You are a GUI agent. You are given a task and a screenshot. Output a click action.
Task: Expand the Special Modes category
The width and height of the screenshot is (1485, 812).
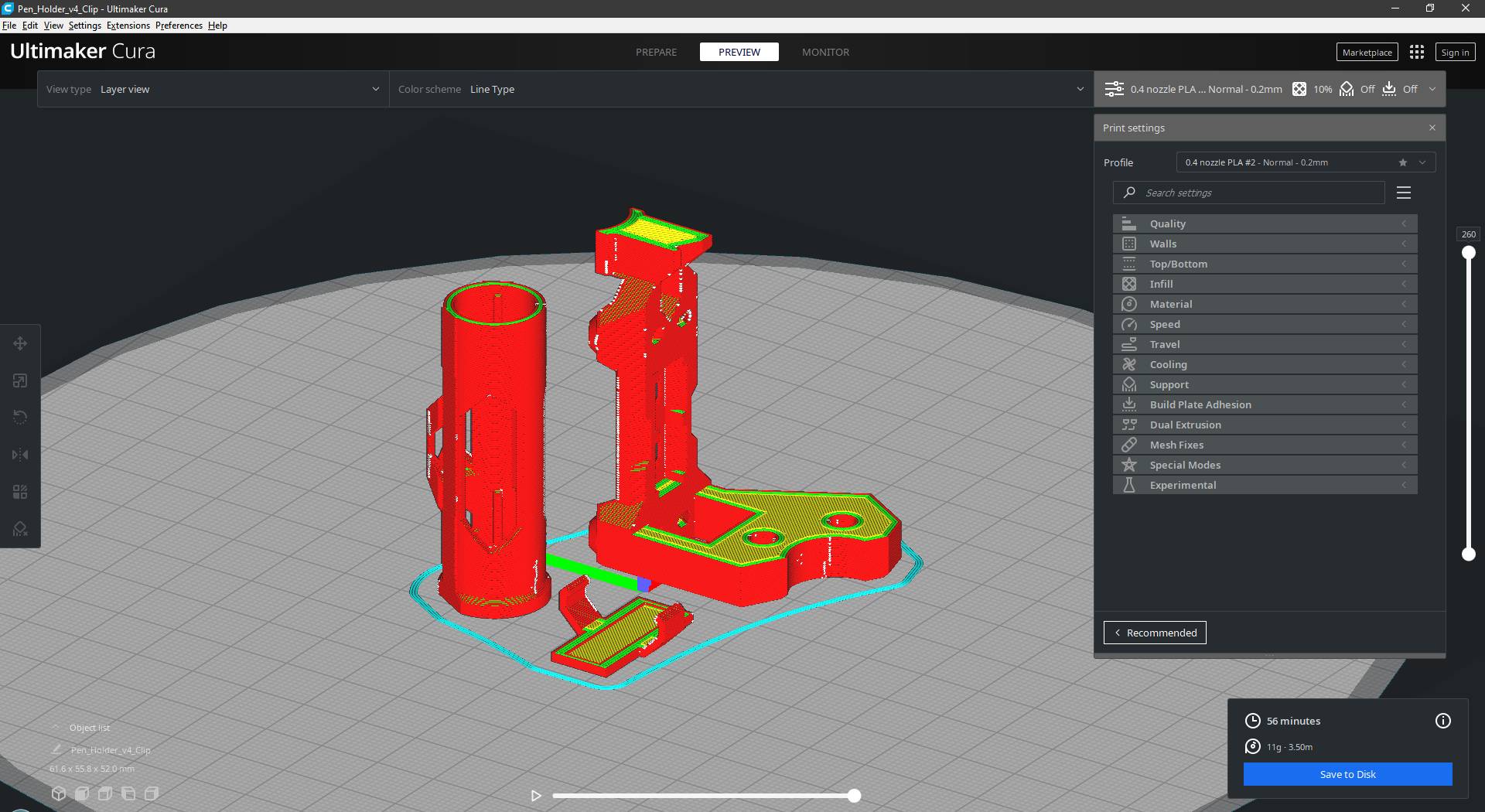(1265, 465)
